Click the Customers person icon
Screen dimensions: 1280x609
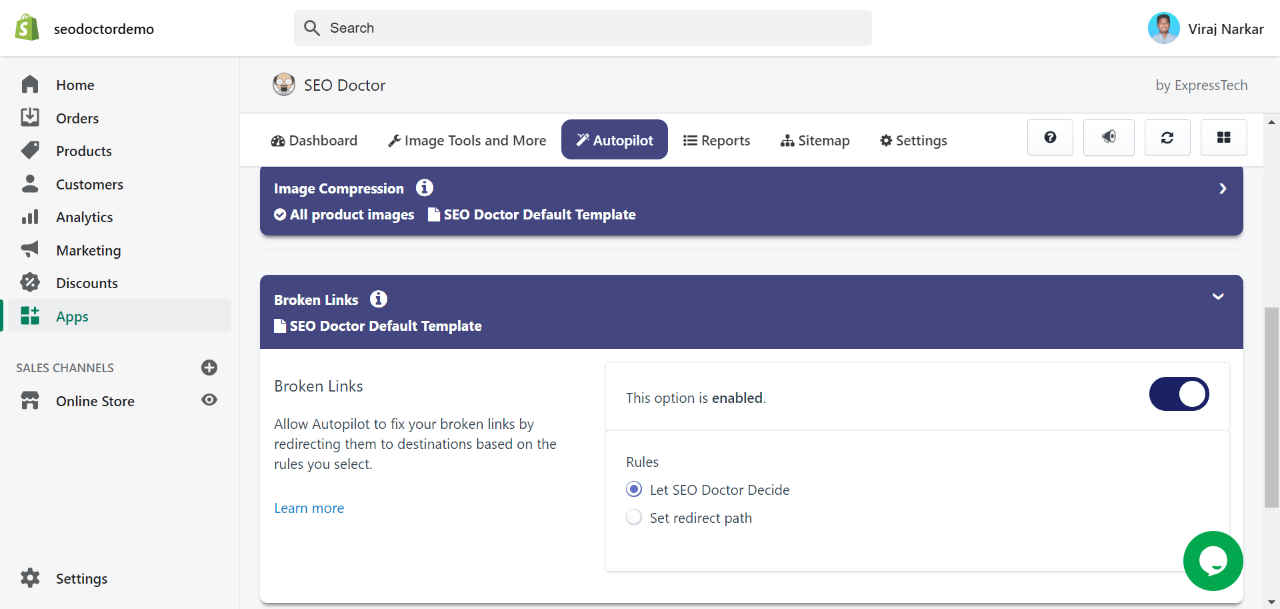click(30, 184)
